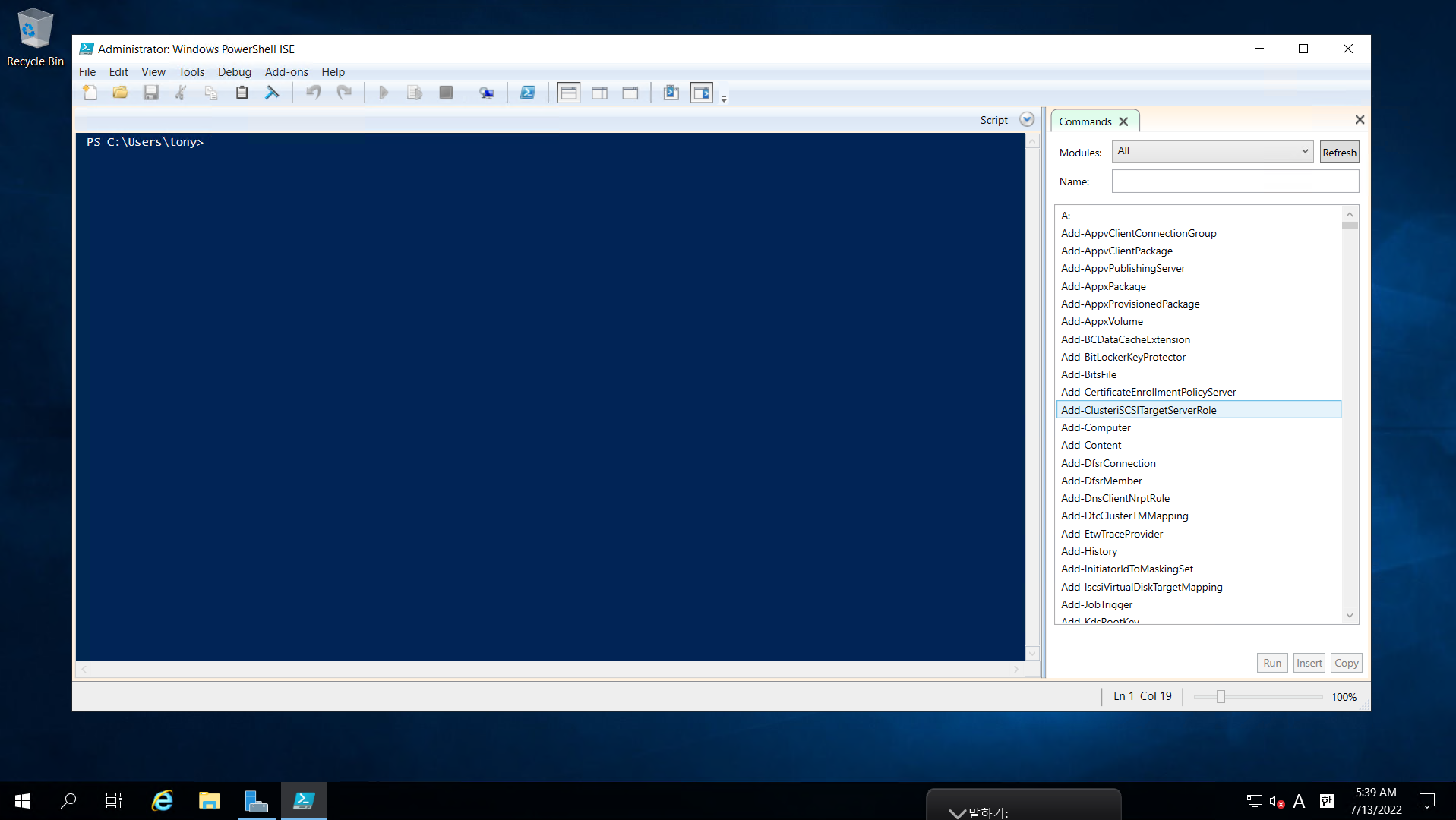Open the Debug menu
The image size is (1456, 820).
[x=234, y=71]
